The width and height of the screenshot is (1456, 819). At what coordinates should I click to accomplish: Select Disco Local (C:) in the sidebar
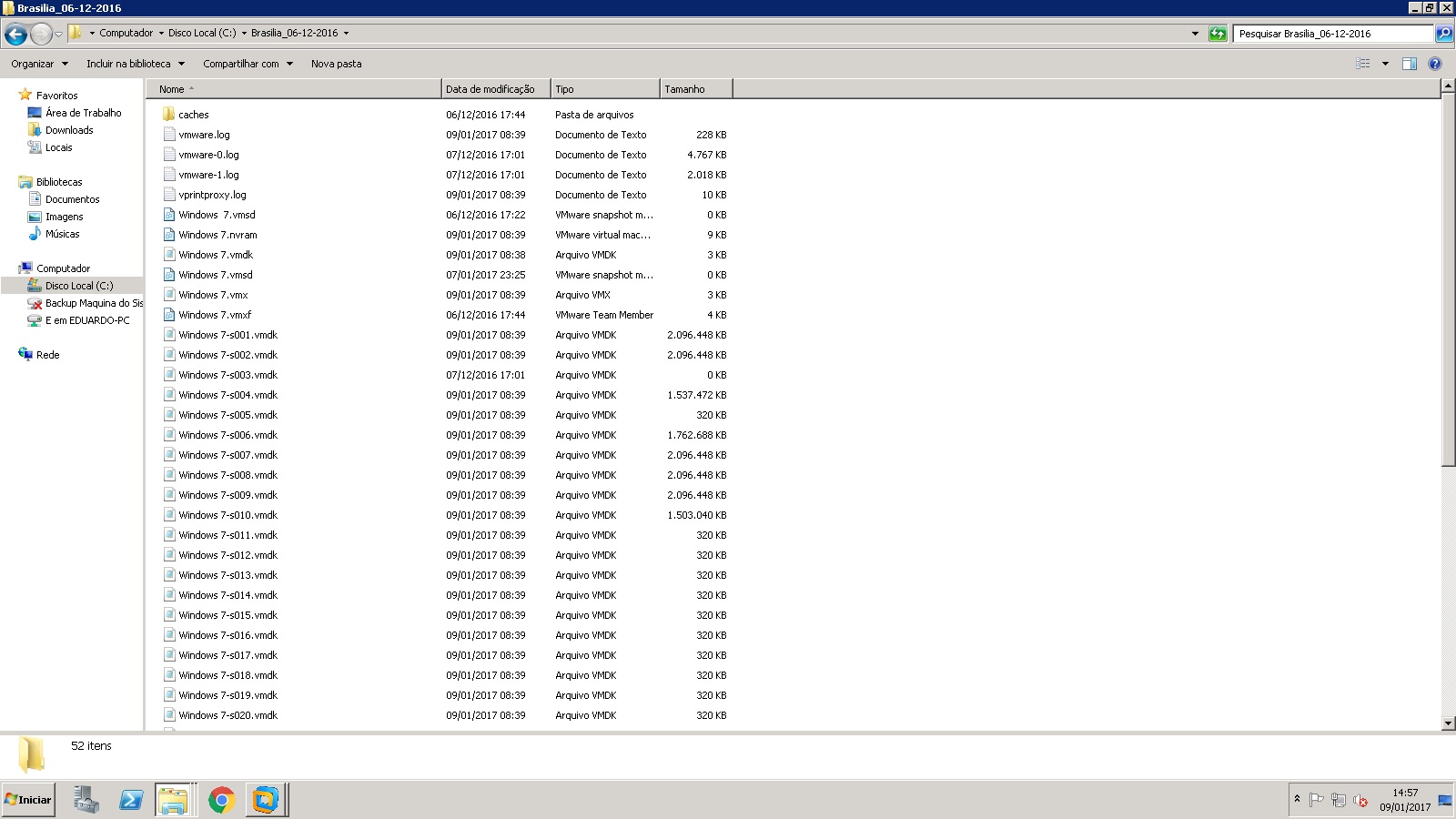79,286
